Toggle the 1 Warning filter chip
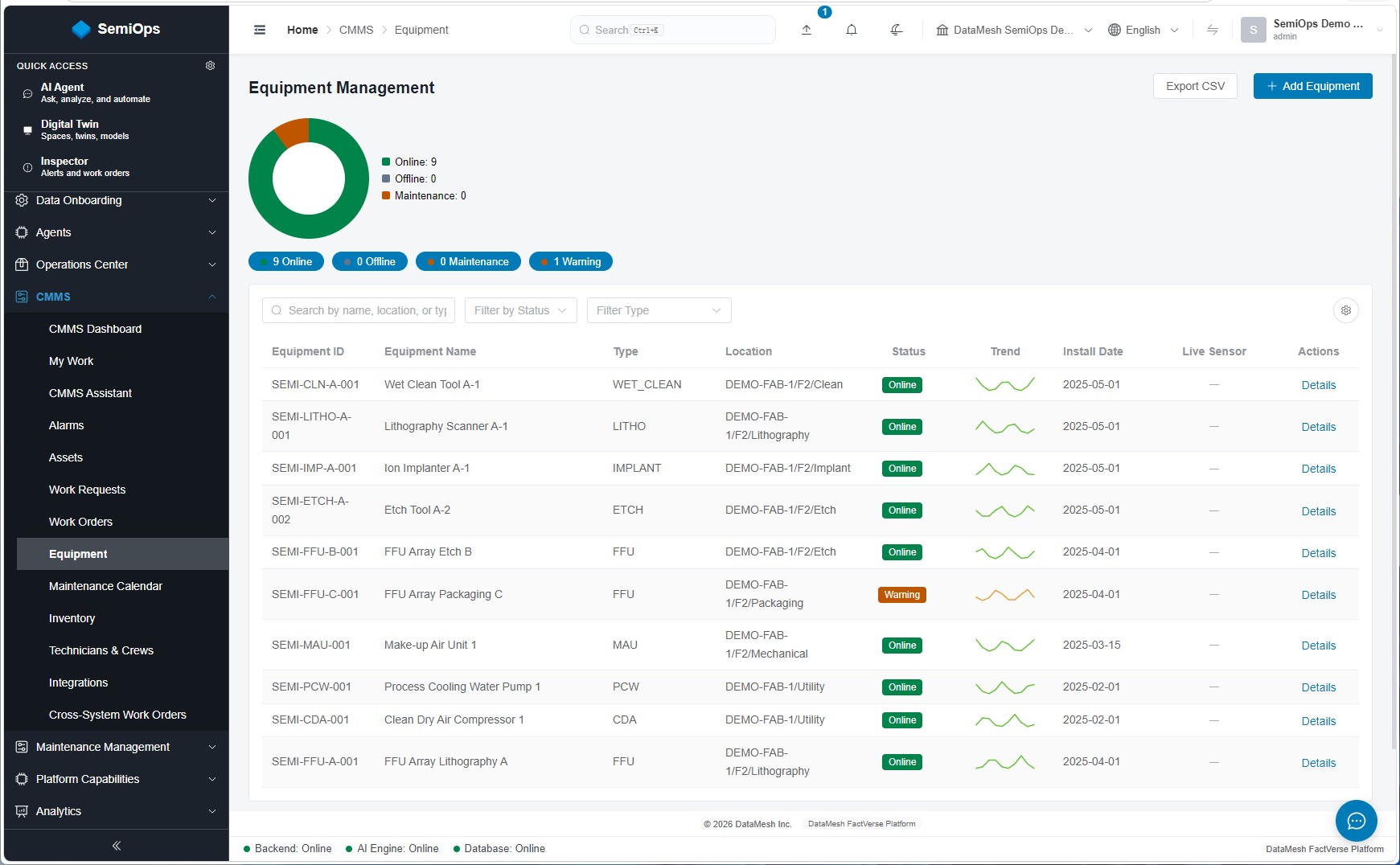The image size is (1400, 865). pos(571,261)
